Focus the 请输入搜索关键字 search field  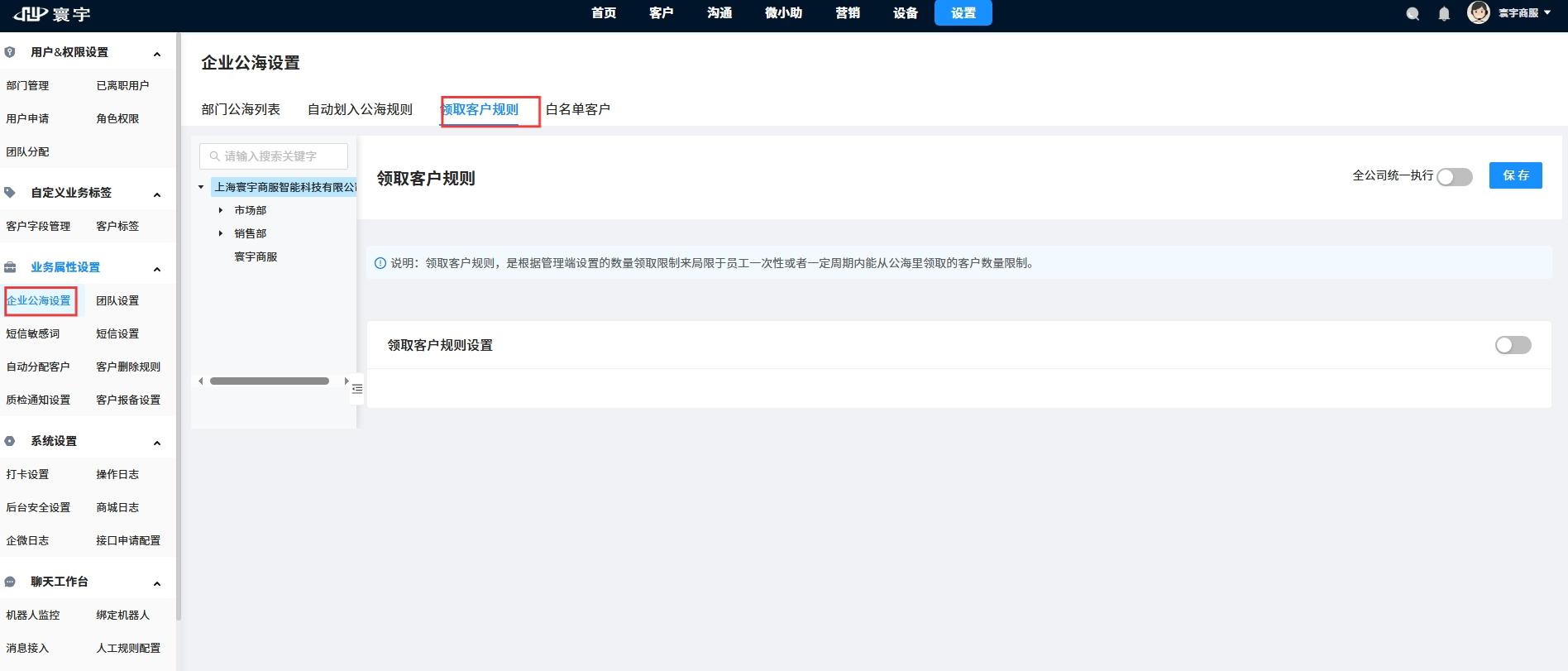pos(274,156)
